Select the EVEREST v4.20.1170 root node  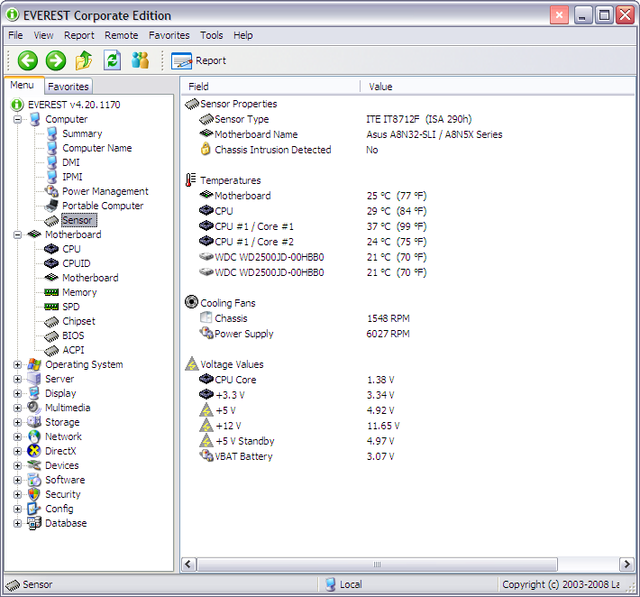click(x=74, y=105)
